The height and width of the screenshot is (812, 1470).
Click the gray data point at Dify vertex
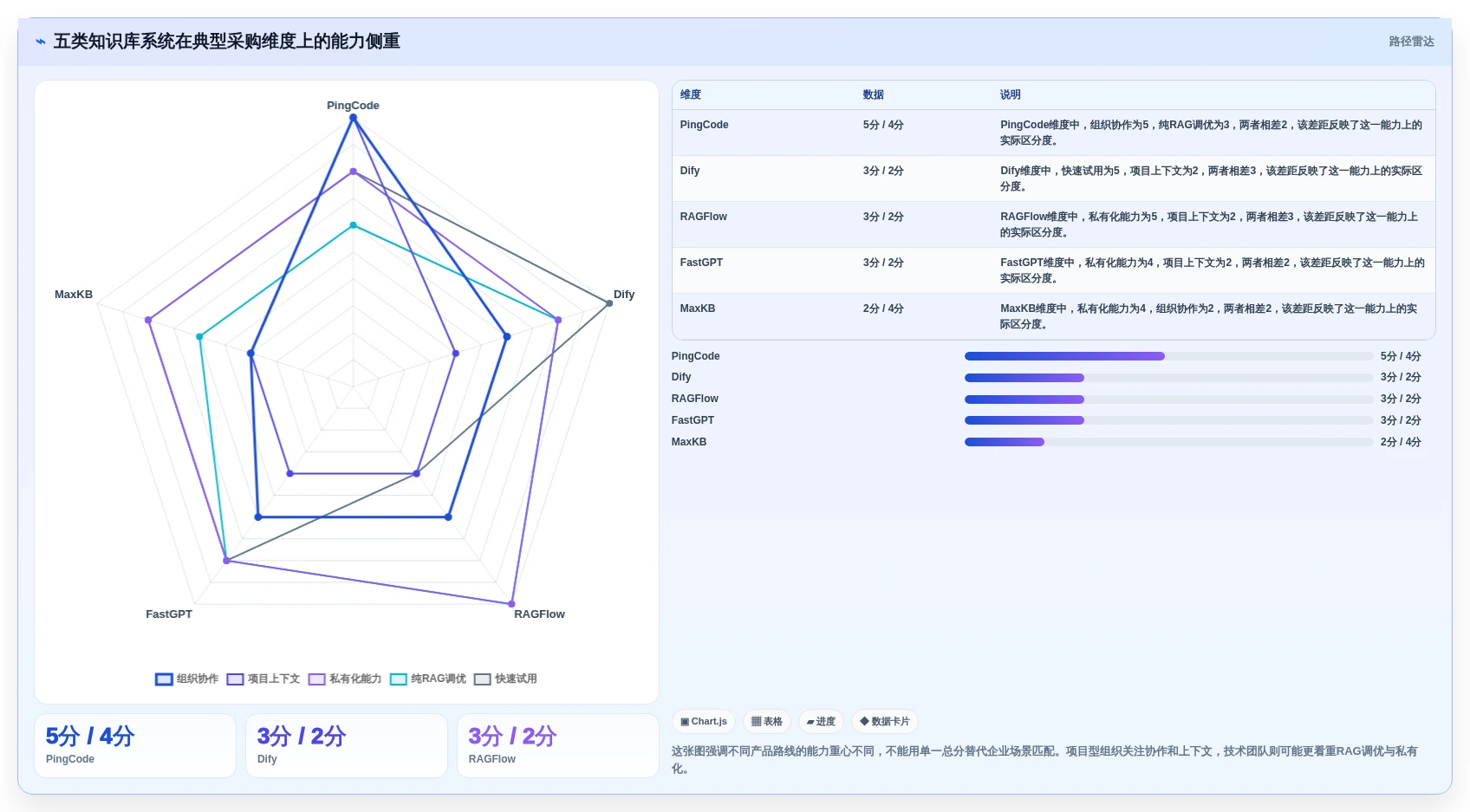point(609,303)
